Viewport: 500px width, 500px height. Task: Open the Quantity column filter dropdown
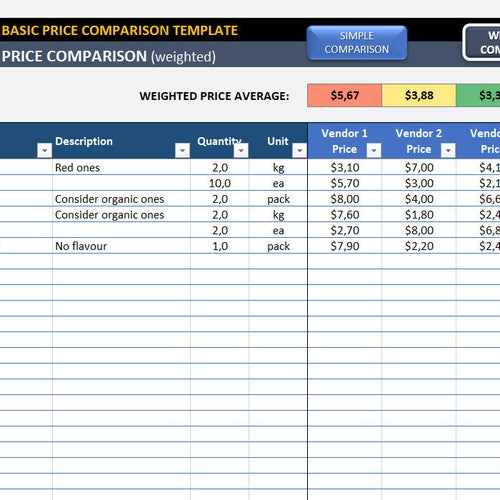point(241,150)
